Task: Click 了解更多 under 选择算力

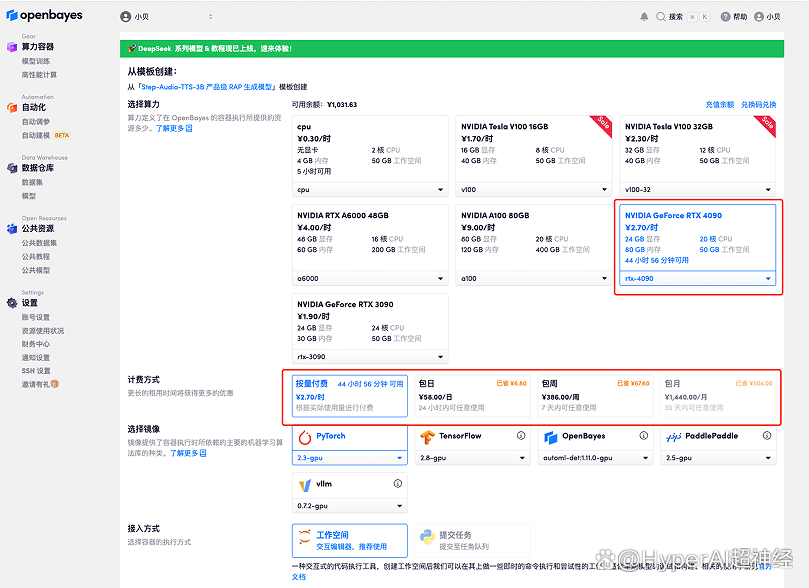Action: pyautogui.click(x=174, y=128)
